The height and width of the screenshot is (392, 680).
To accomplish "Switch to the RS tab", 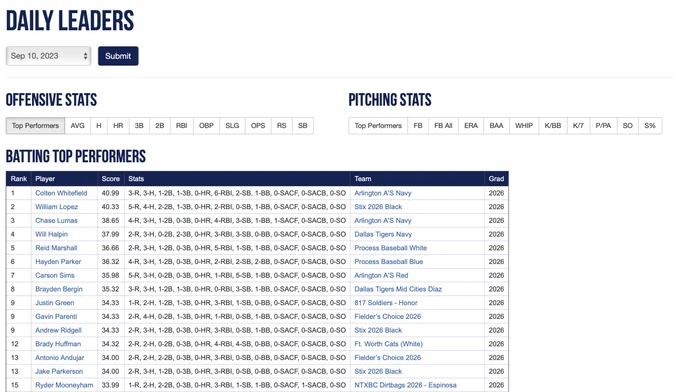I will point(282,126).
